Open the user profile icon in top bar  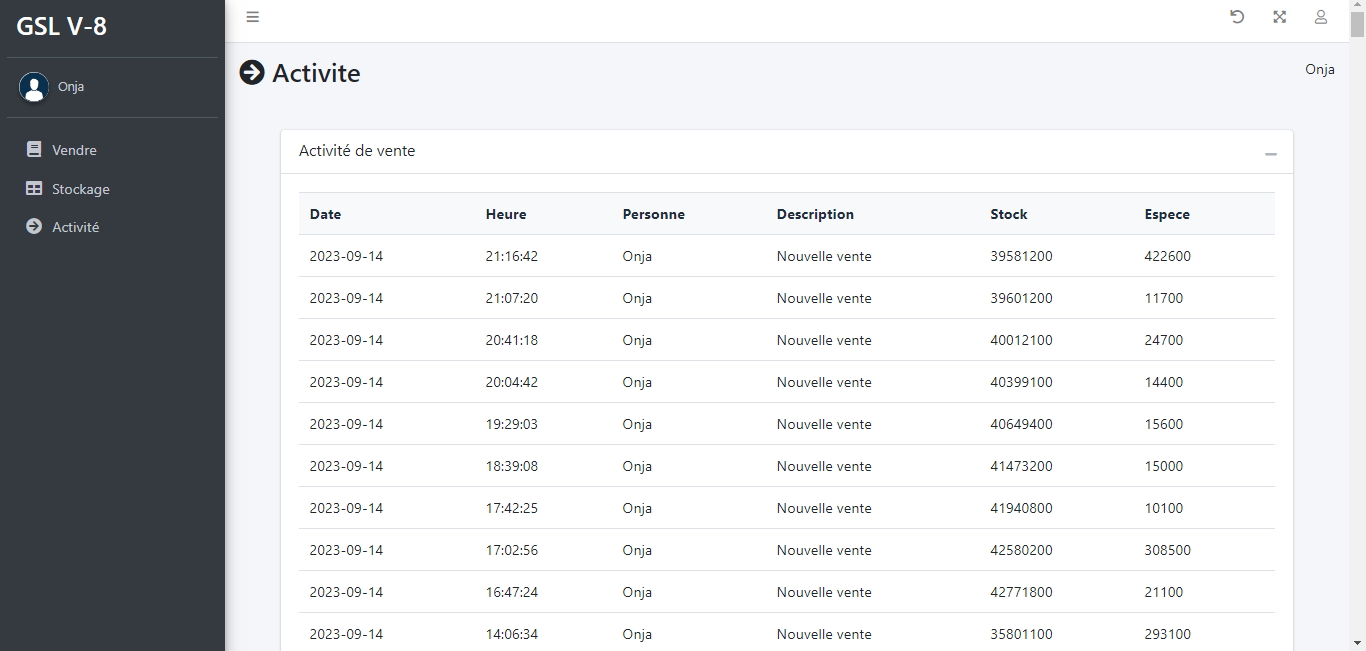click(1321, 17)
